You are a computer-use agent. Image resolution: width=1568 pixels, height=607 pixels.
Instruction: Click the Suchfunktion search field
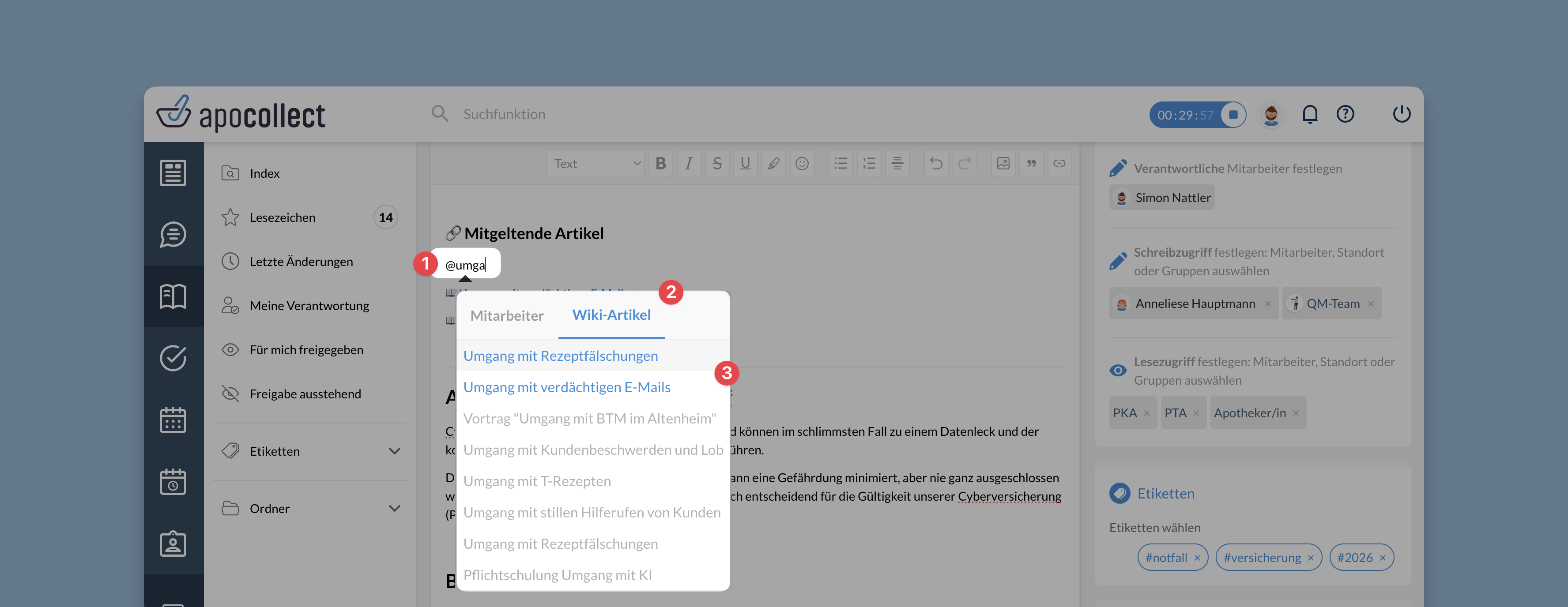[x=504, y=114]
